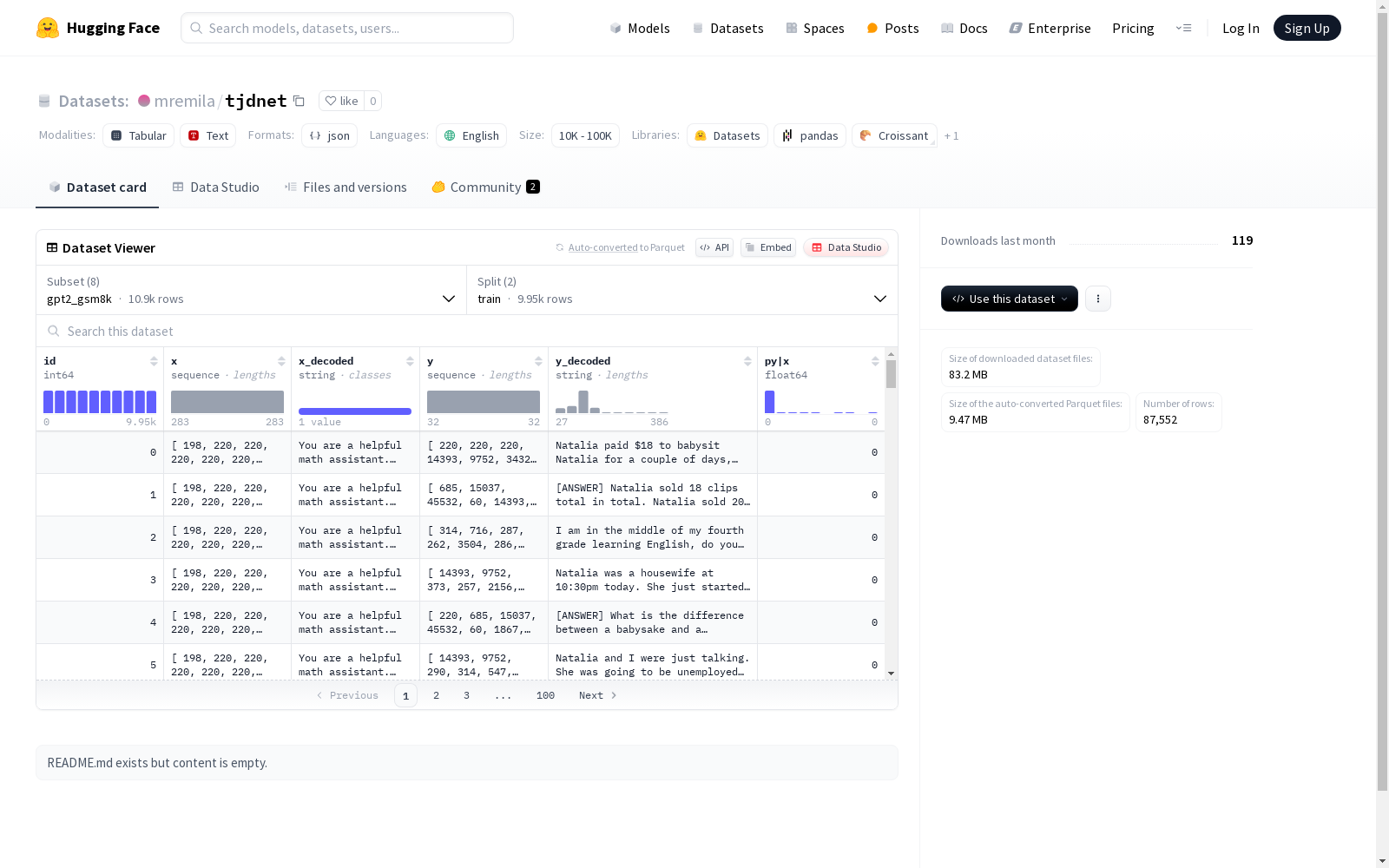Click the y_decoded lengths histogram
Viewport: 1389px width, 868px height.
point(612,402)
